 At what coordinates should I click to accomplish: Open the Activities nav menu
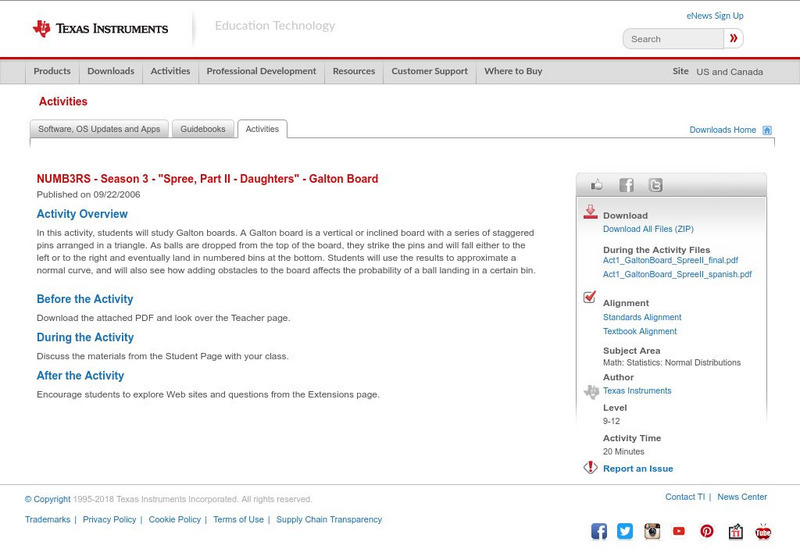coord(170,71)
